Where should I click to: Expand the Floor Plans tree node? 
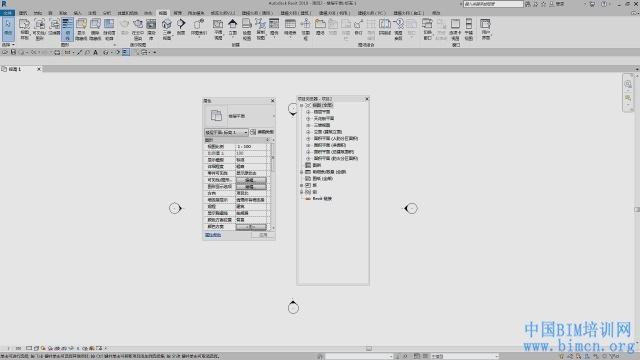(308, 112)
